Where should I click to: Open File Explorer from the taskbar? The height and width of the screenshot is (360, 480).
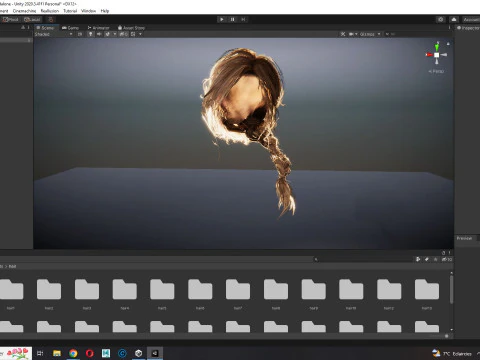pyautogui.click(x=57, y=353)
